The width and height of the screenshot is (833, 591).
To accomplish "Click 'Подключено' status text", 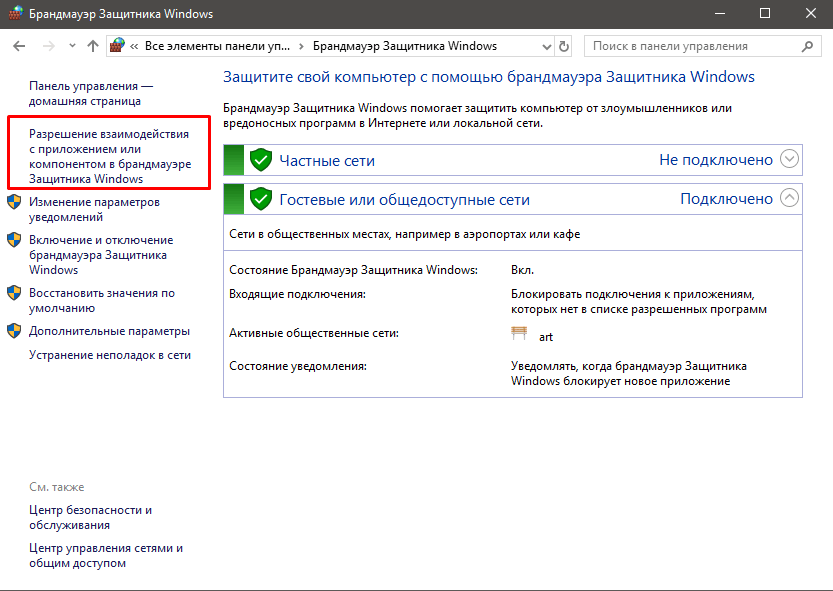I will [726, 199].
